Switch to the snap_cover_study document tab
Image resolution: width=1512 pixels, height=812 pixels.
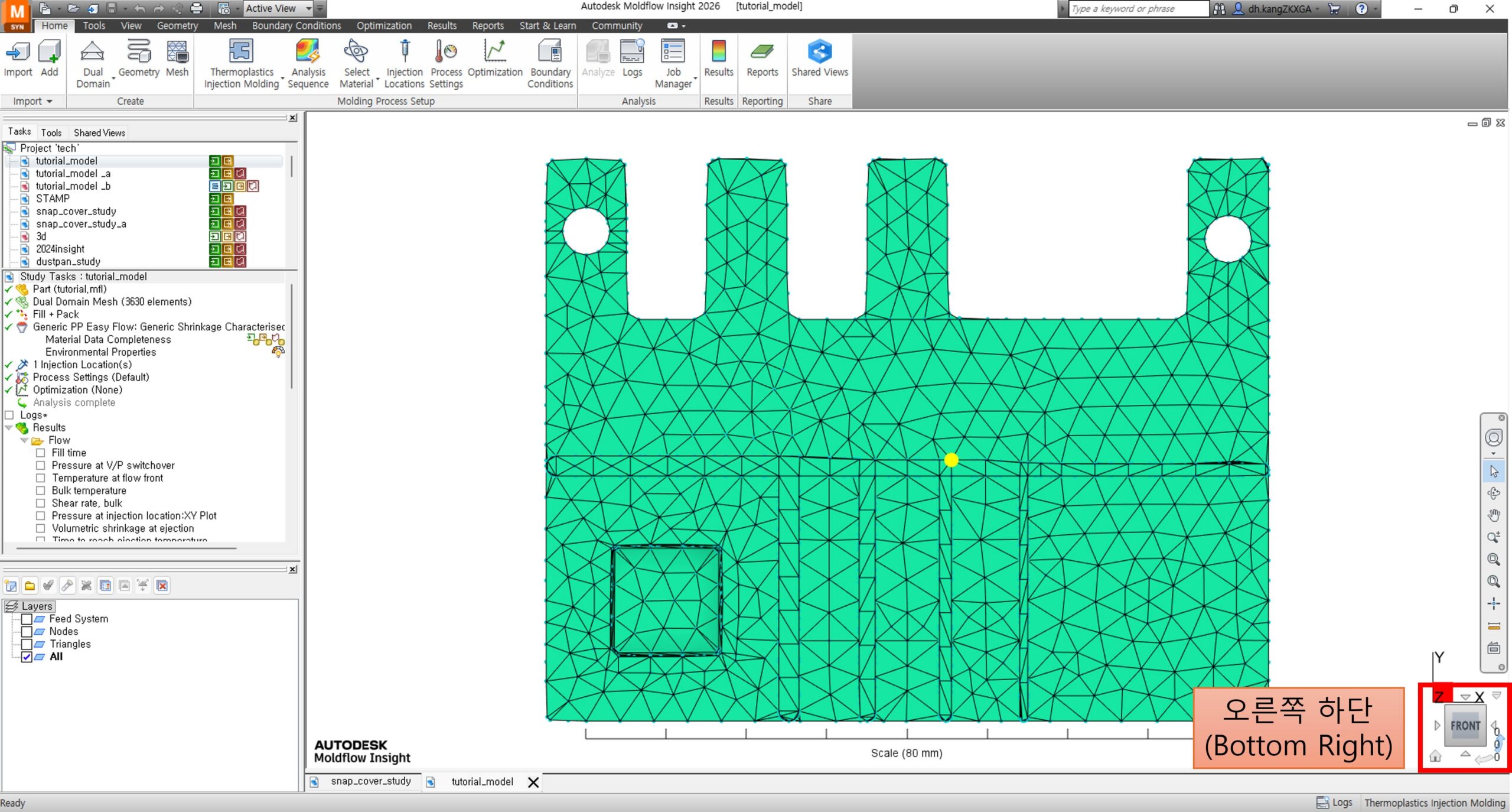[x=370, y=781]
